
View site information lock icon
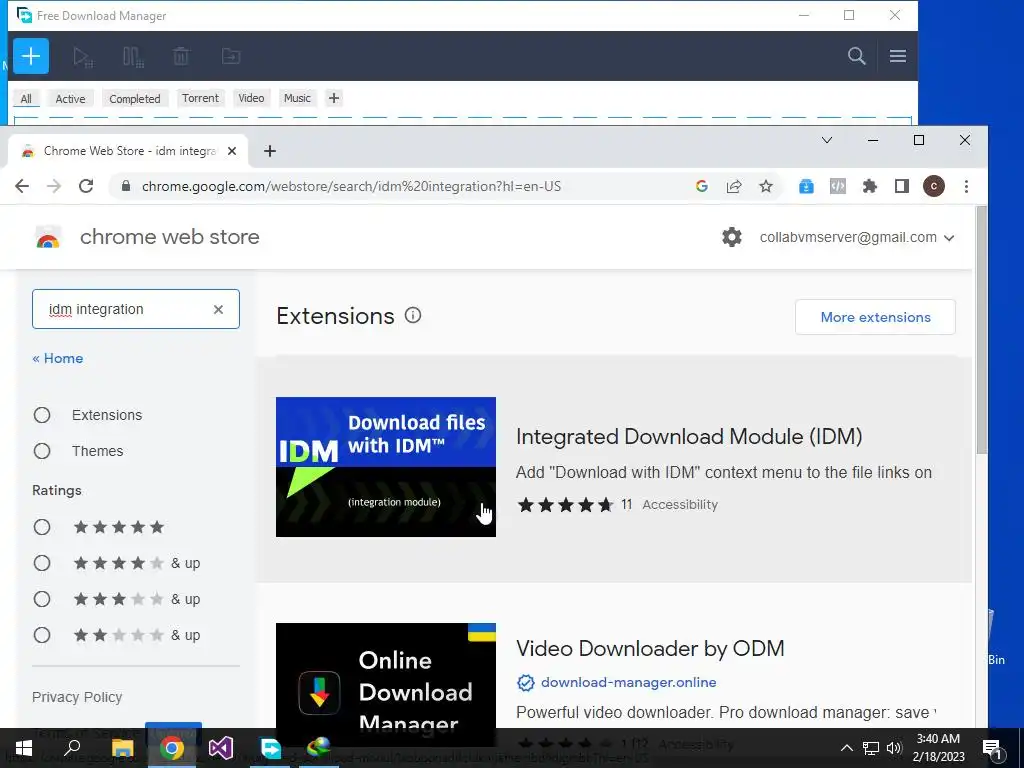pos(126,186)
